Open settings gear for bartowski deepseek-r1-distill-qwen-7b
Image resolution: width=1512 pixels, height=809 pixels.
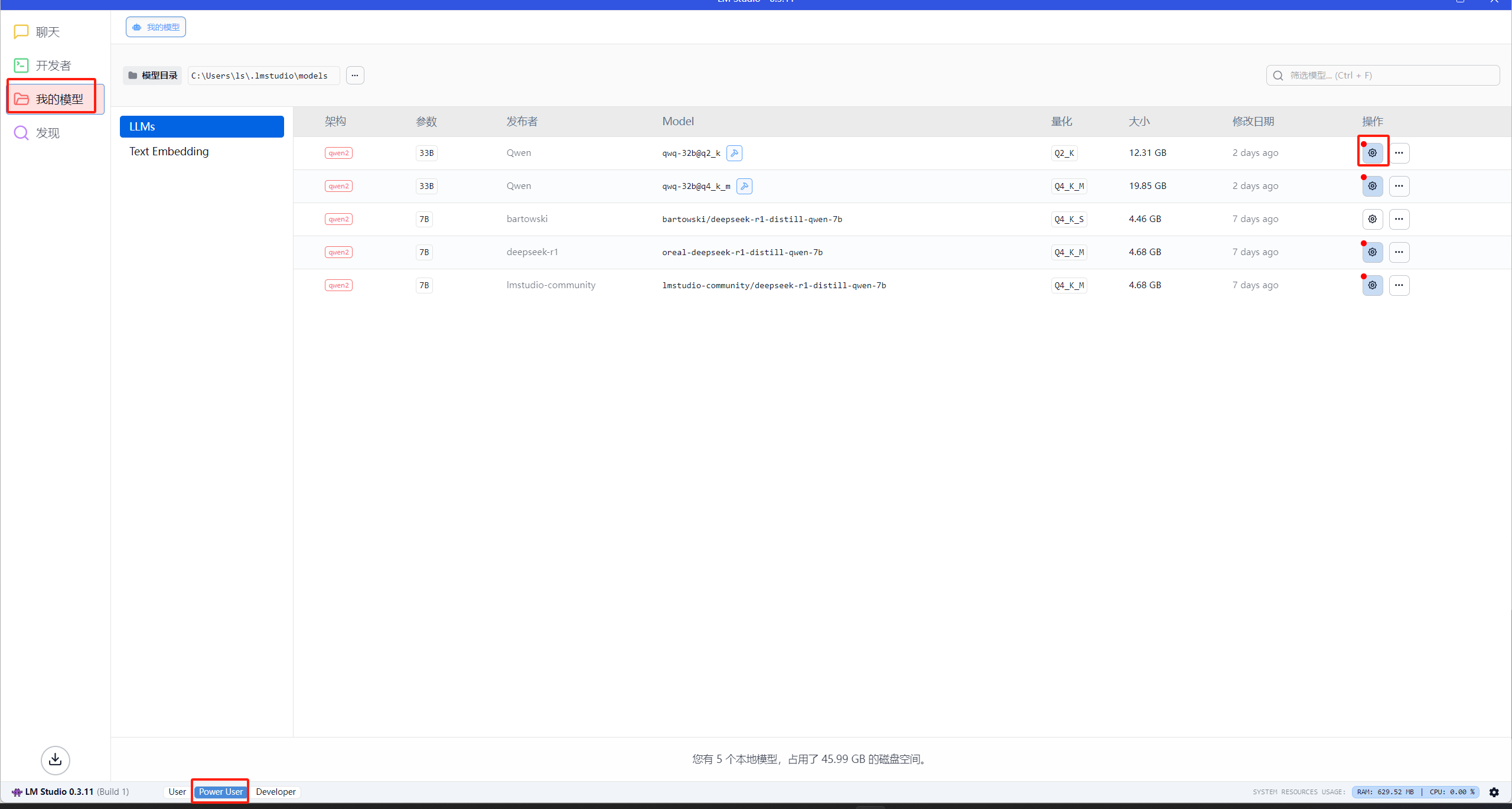[1373, 219]
